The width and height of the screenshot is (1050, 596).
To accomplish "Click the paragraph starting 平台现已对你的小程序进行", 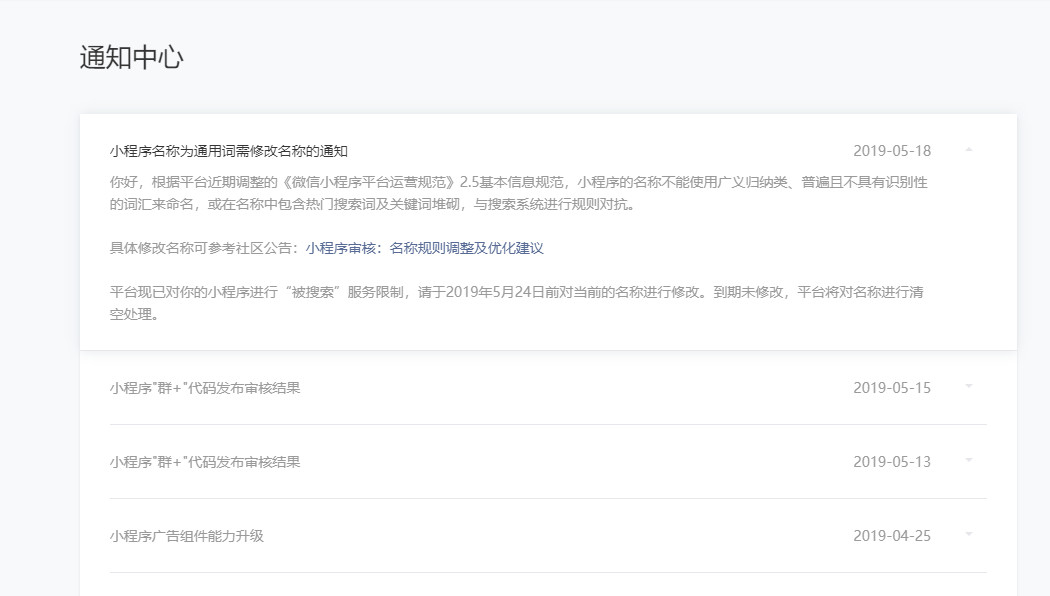I will [x=517, y=303].
